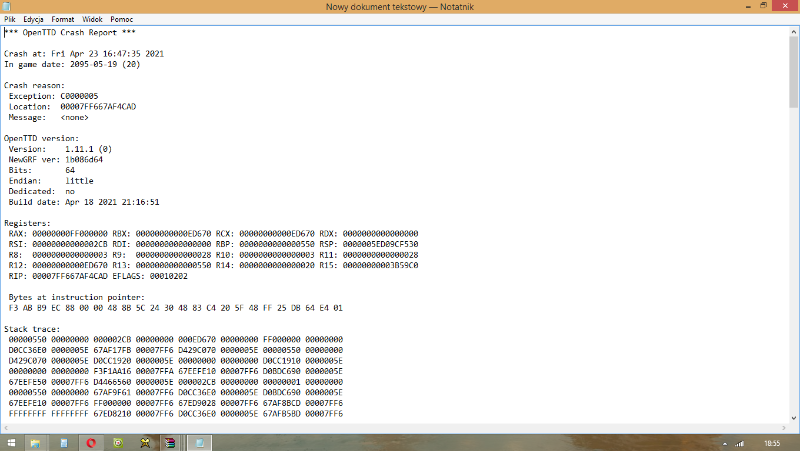Click the '<none>' message value
Image resolution: width=800 pixels, height=451 pixels.
point(74,117)
